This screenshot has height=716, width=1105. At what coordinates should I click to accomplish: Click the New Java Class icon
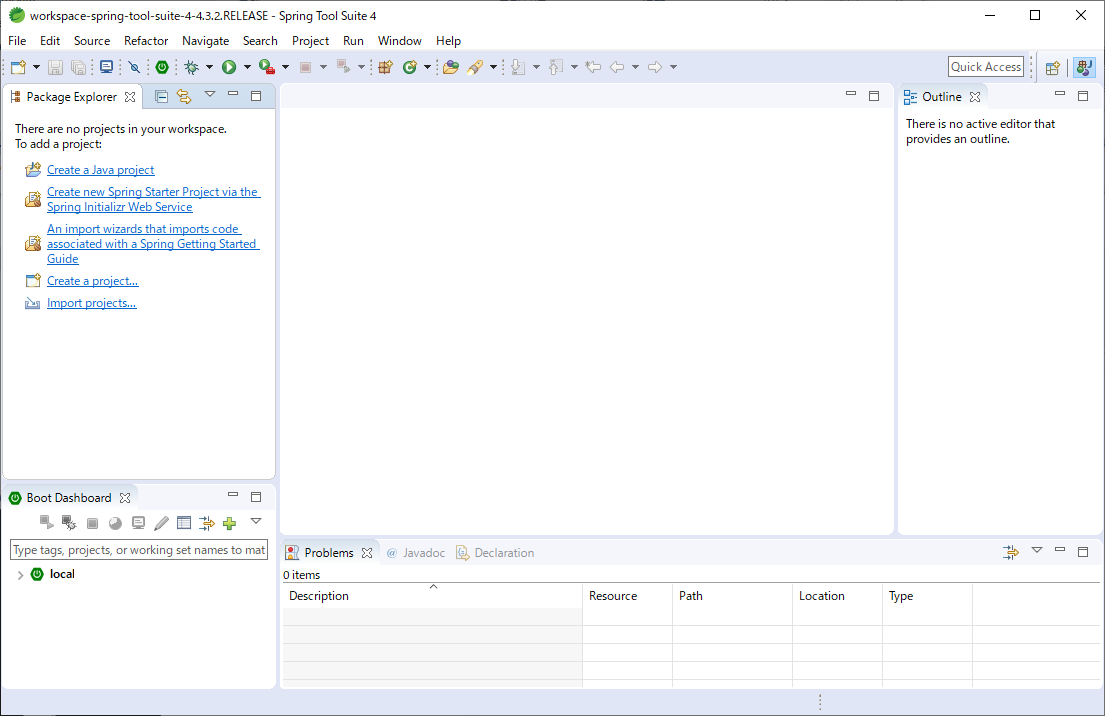[x=409, y=67]
